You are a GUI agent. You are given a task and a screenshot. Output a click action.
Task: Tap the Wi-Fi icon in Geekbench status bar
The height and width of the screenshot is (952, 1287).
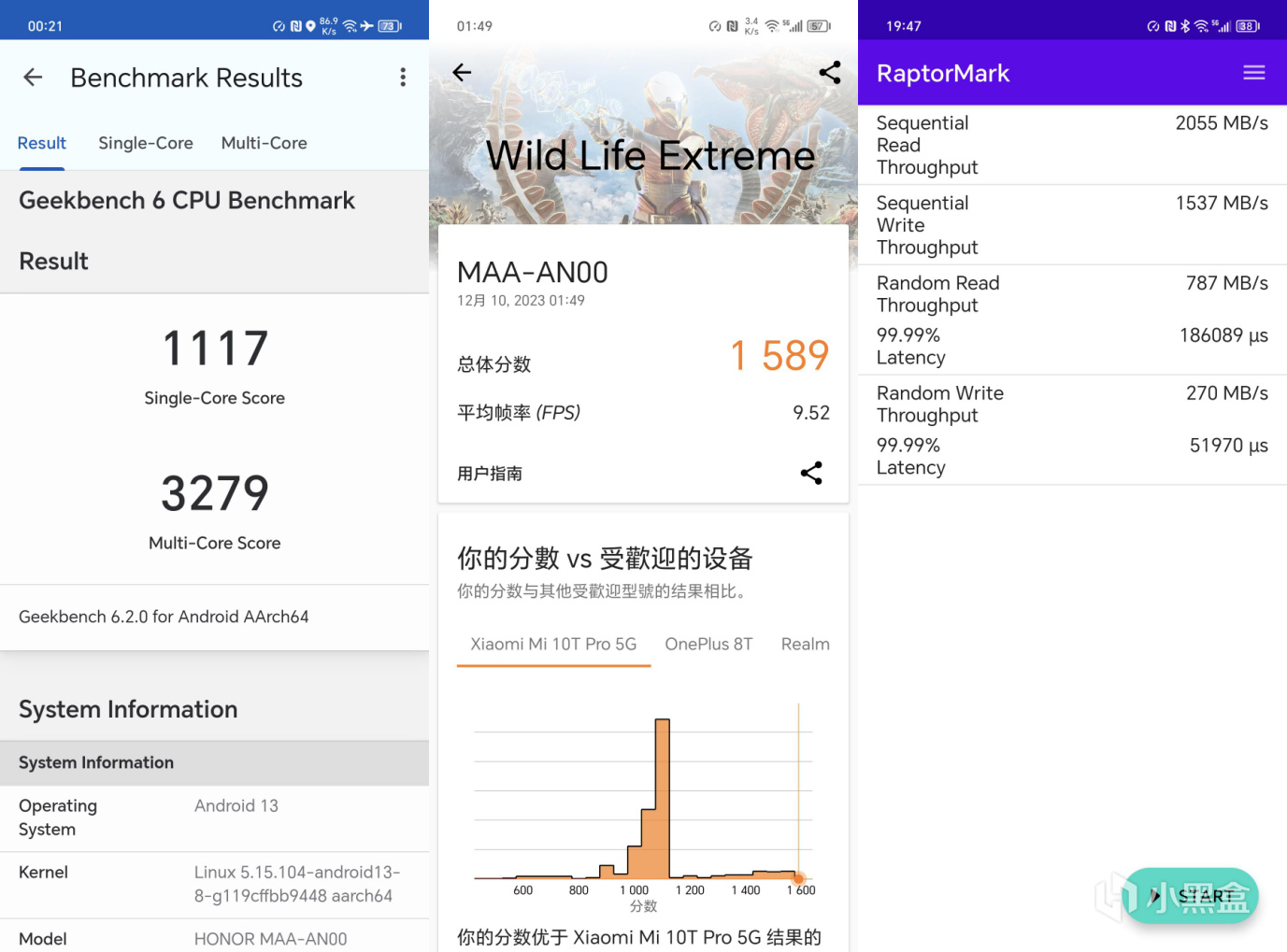350,26
